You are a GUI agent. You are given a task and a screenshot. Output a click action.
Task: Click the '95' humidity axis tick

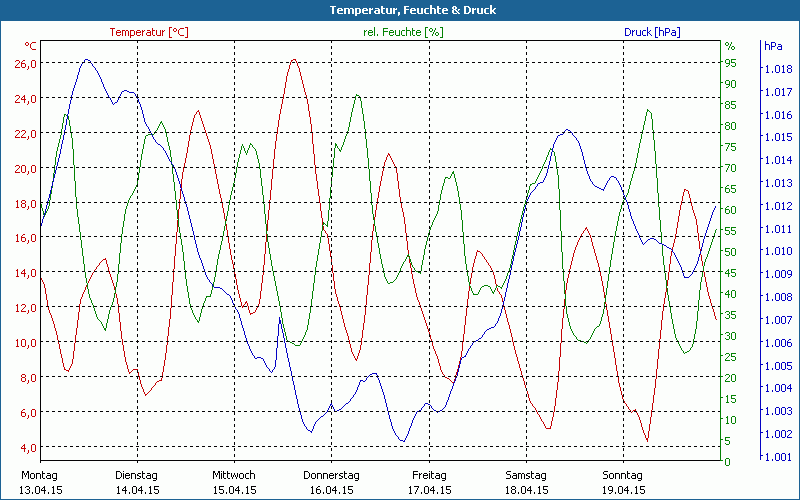tap(730, 63)
